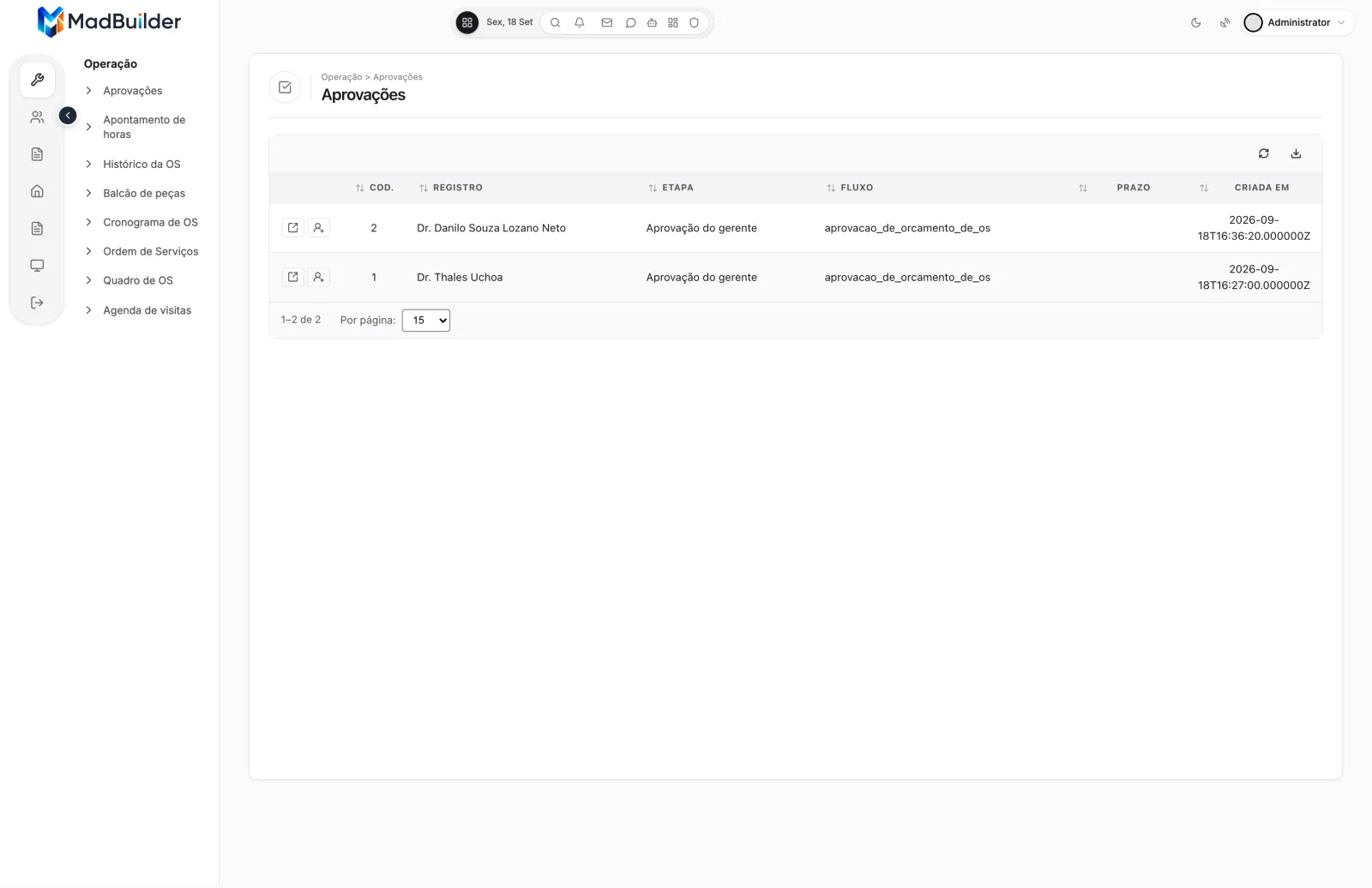Viewport: 1372px width, 888px height.
Task: Click the search magnifier icon
Action: click(x=556, y=23)
